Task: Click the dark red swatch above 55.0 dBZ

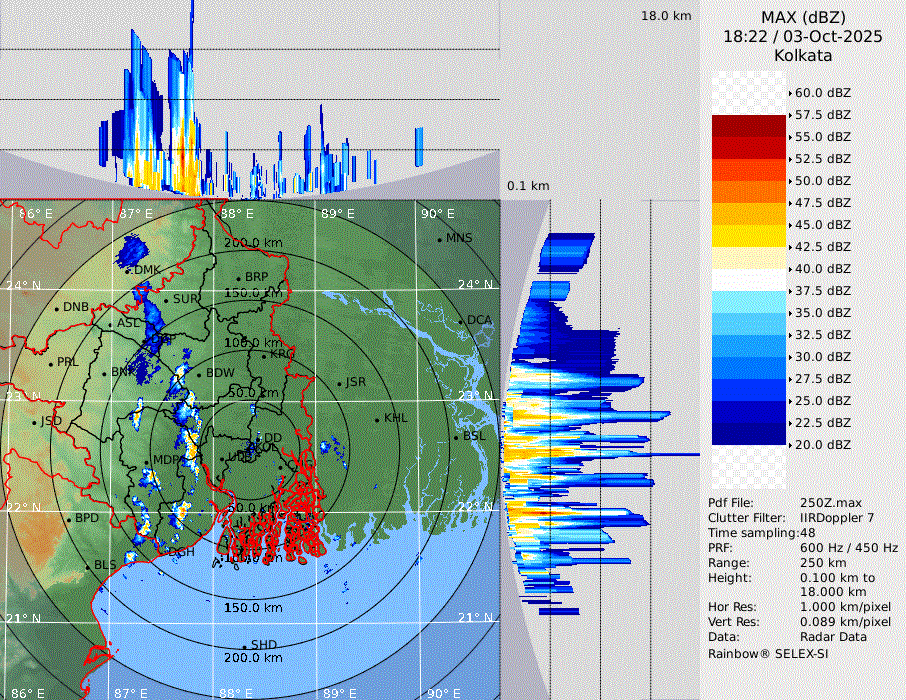Action: pyautogui.click(x=748, y=125)
